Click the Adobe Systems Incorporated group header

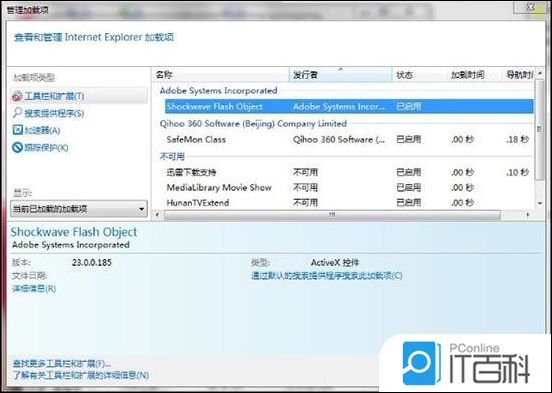(x=218, y=91)
